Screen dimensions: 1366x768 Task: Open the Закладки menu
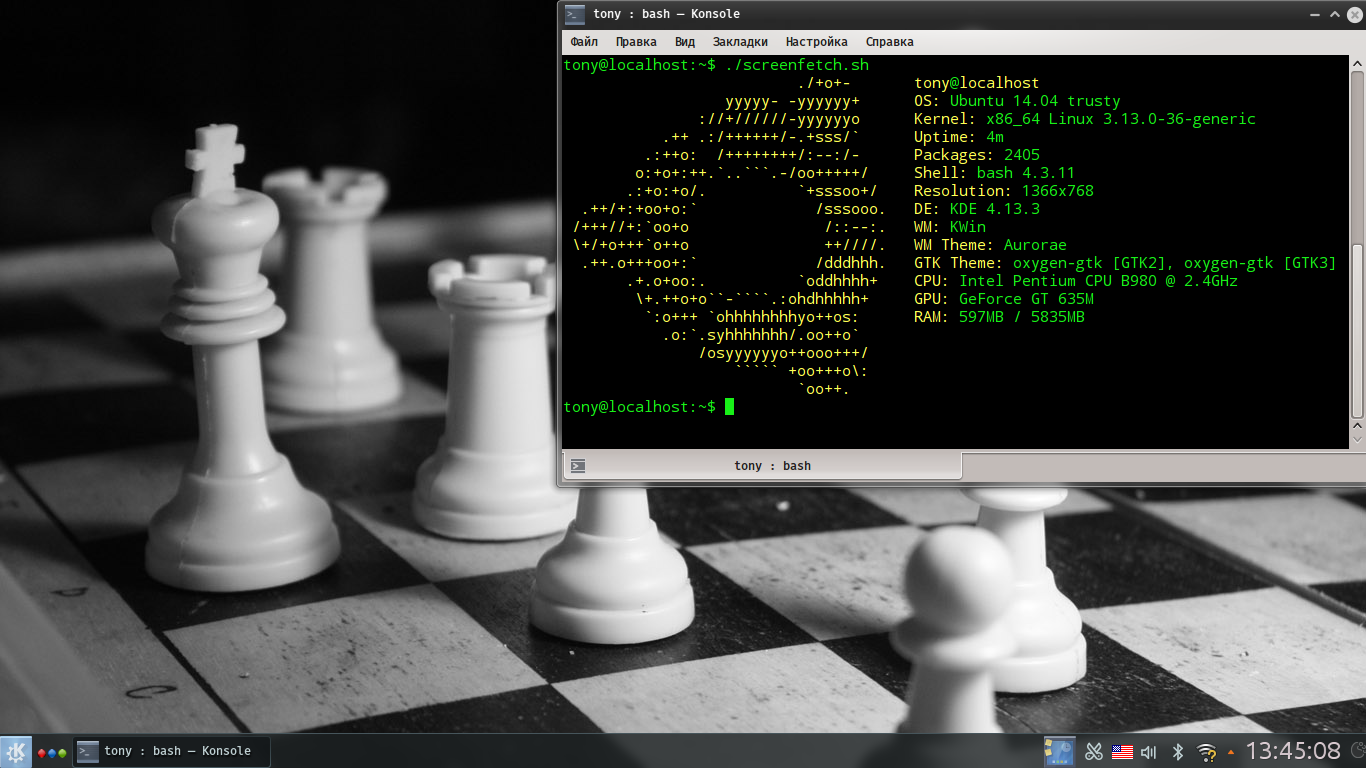pyautogui.click(x=740, y=42)
